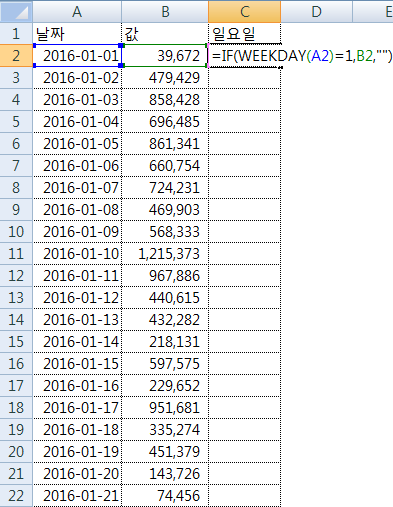Click date cell 2016-01-10
393x507 pixels.
77,254
